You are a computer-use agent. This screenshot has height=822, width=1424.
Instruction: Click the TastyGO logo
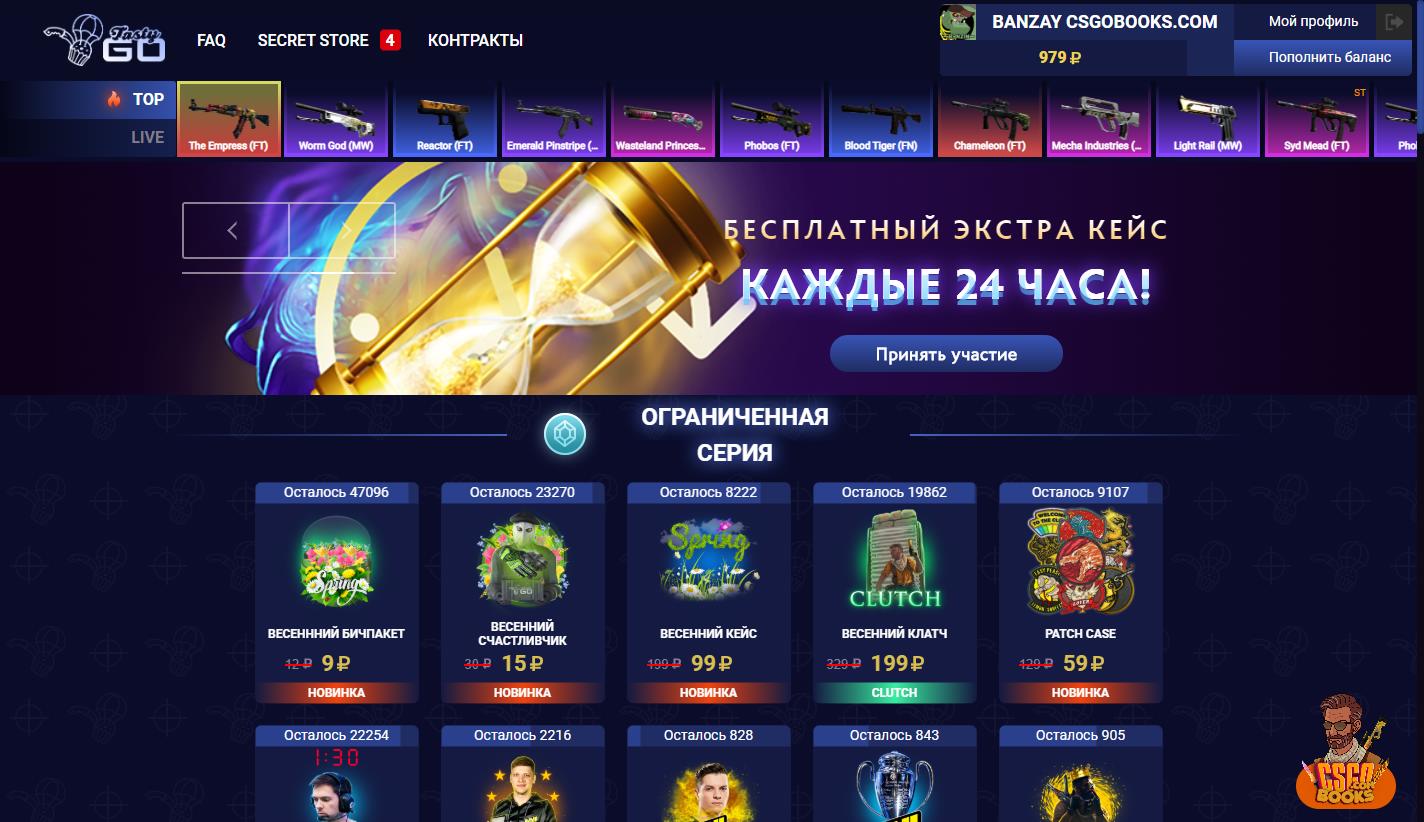click(104, 40)
